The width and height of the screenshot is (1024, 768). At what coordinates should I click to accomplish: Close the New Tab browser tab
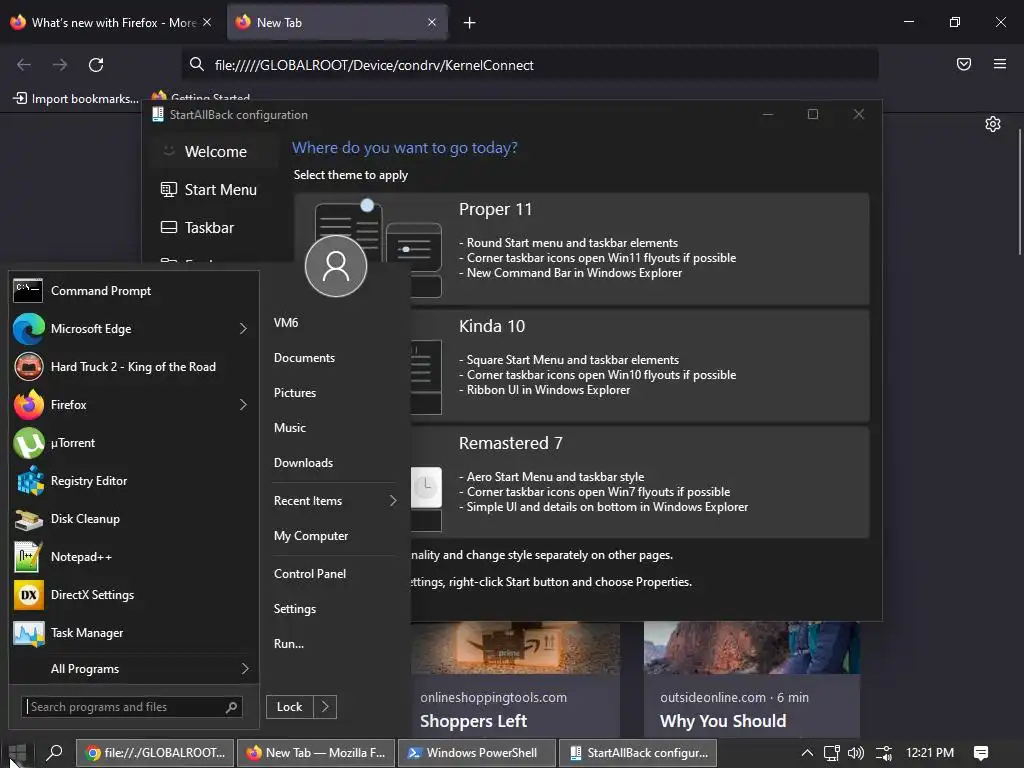point(432,22)
